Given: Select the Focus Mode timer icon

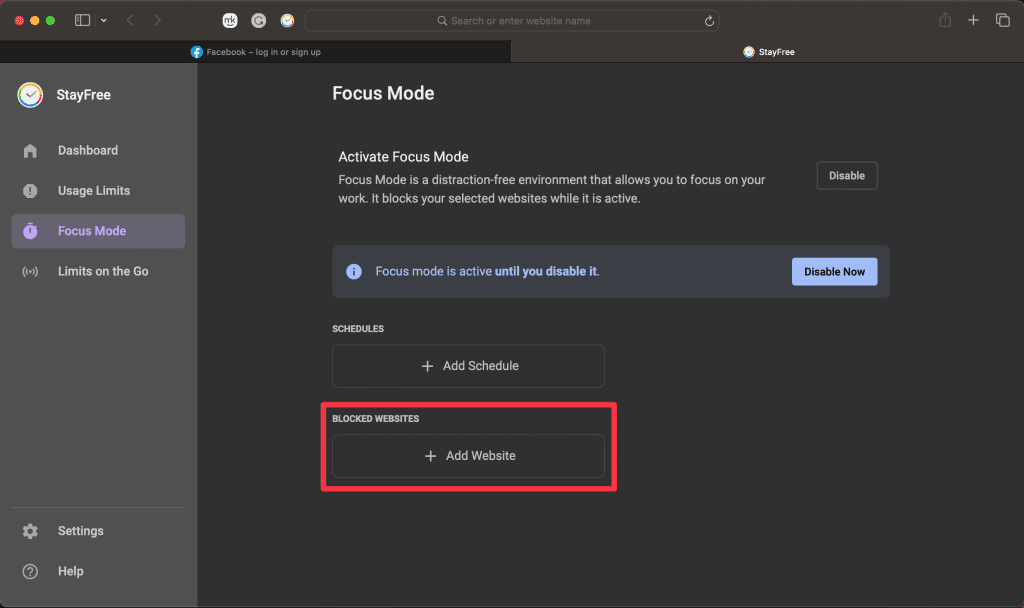Looking at the screenshot, I should pyautogui.click(x=30, y=231).
